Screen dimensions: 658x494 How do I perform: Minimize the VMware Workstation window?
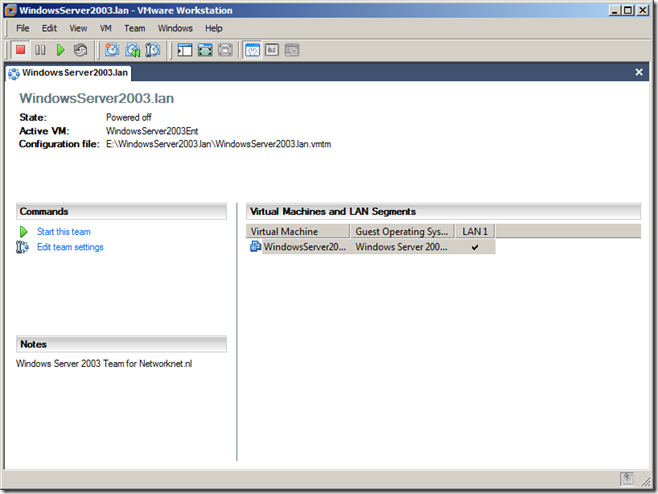[x=615, y=10]
